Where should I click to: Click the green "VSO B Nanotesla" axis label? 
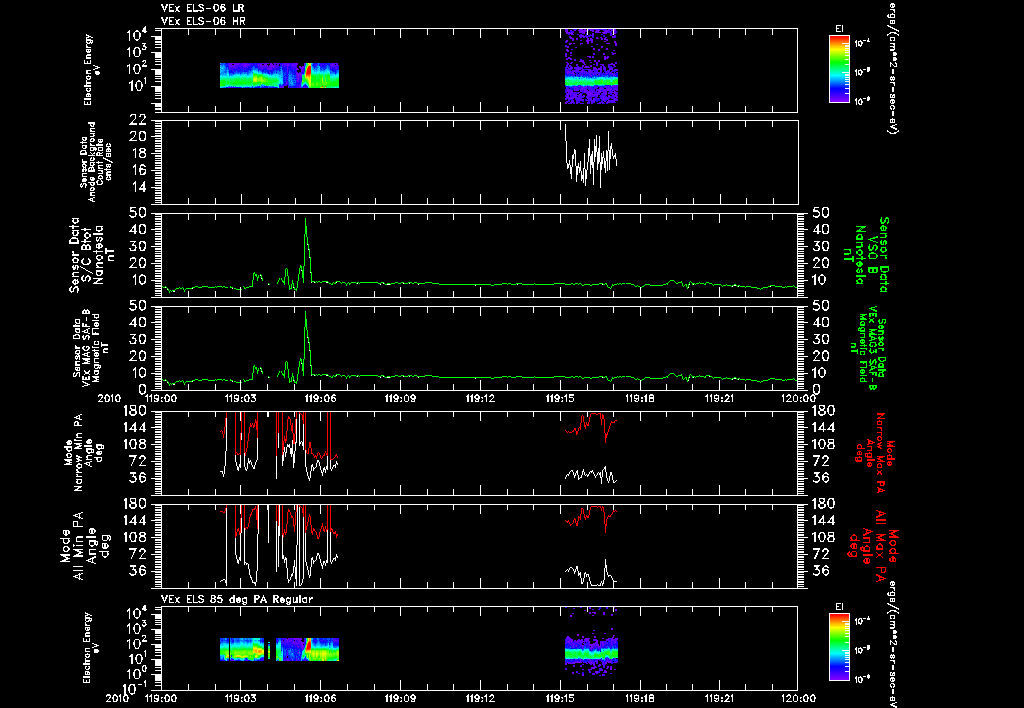pyautogui.click(x=866, y=255)
